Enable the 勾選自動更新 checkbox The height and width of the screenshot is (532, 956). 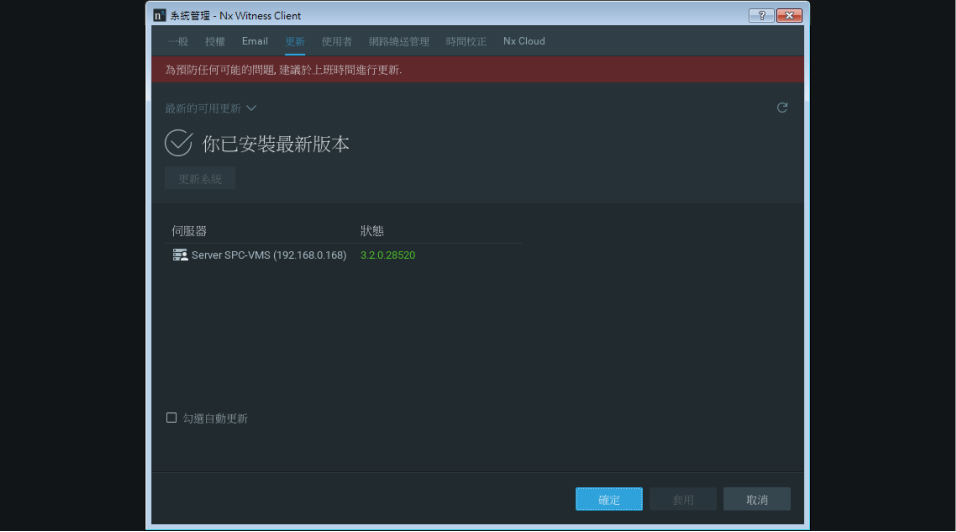pos(171,417)
